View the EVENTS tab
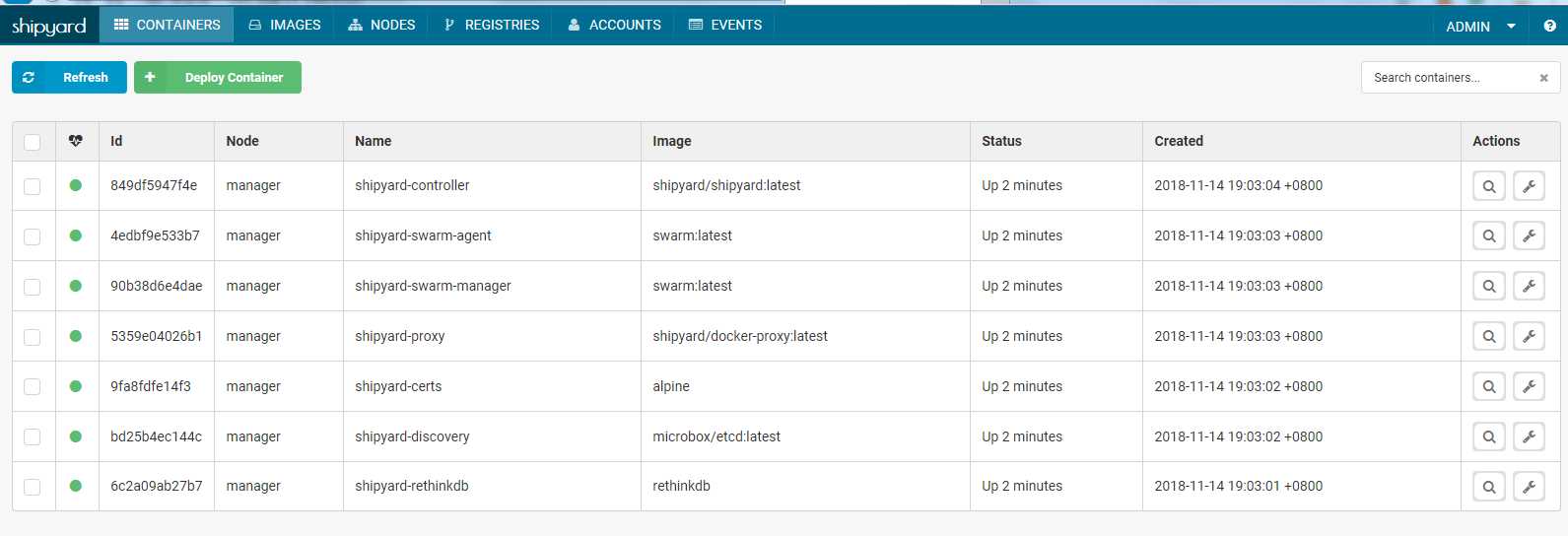 click(725, 25)
